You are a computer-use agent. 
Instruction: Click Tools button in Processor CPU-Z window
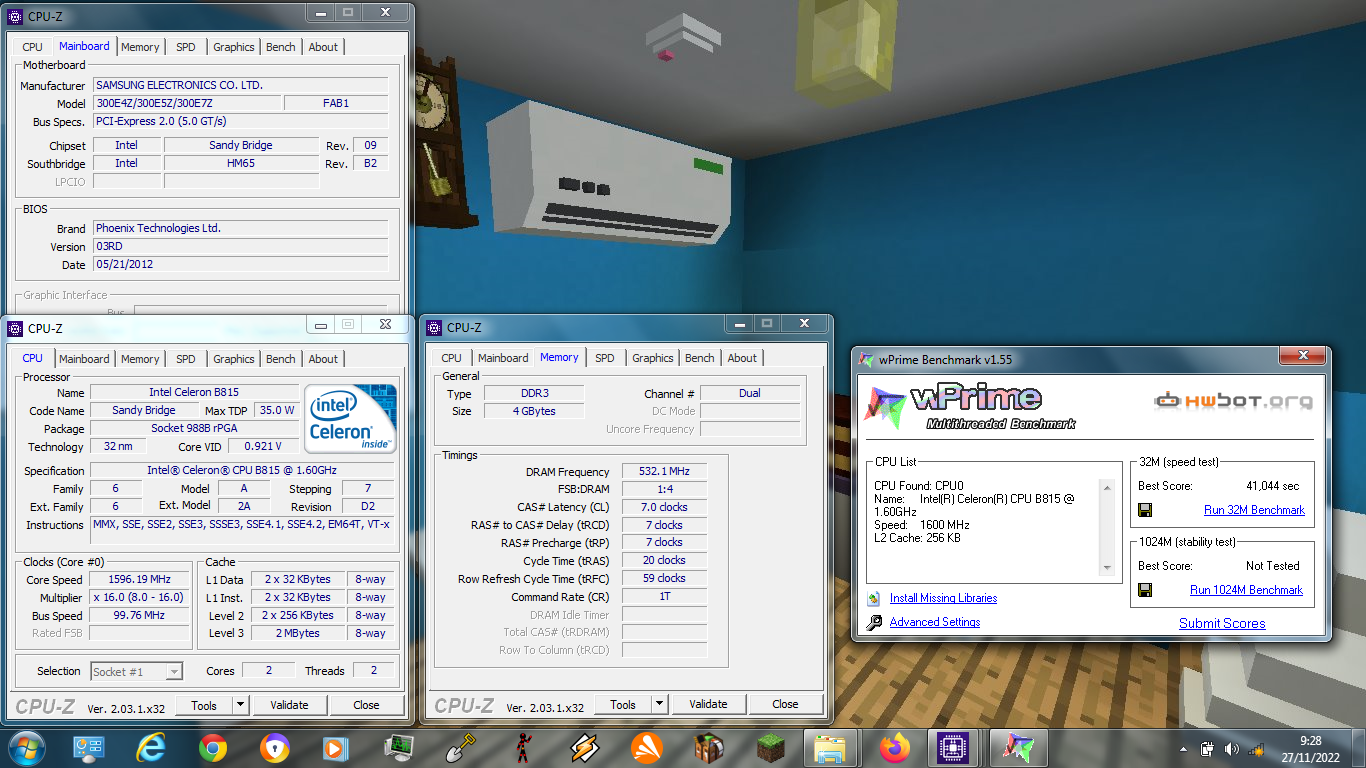[204, 705]
